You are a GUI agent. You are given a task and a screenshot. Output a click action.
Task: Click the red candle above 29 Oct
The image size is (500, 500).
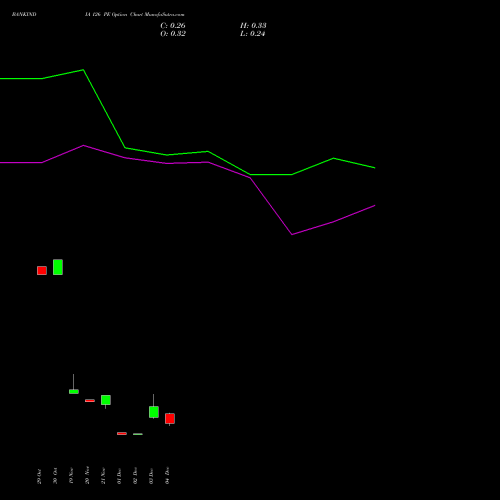[x=42, y=270]
